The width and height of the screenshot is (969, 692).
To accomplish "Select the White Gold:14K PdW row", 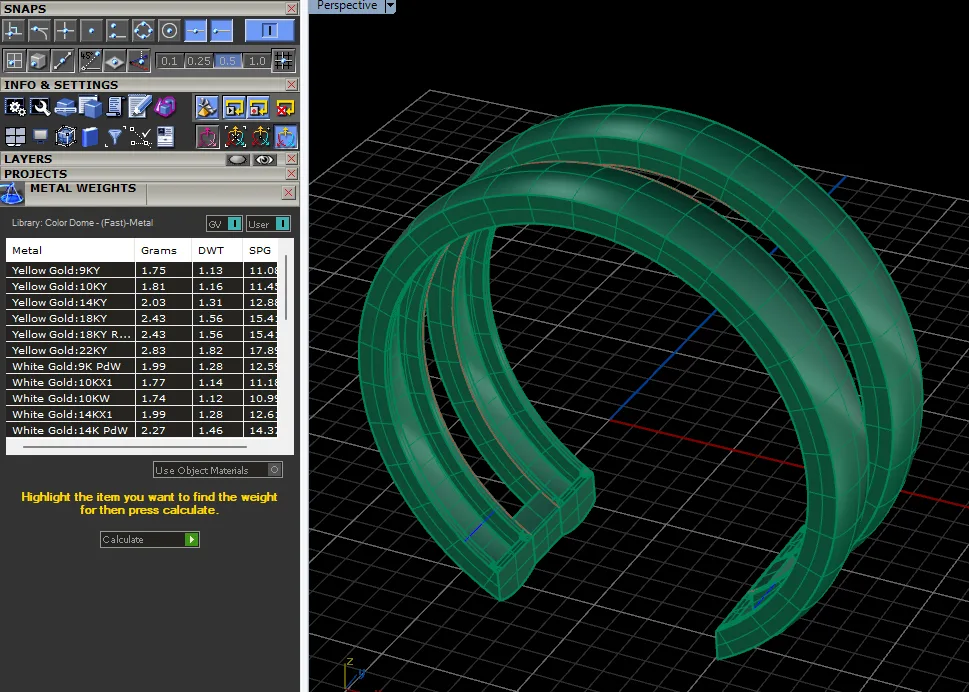I will coord(142,430).
